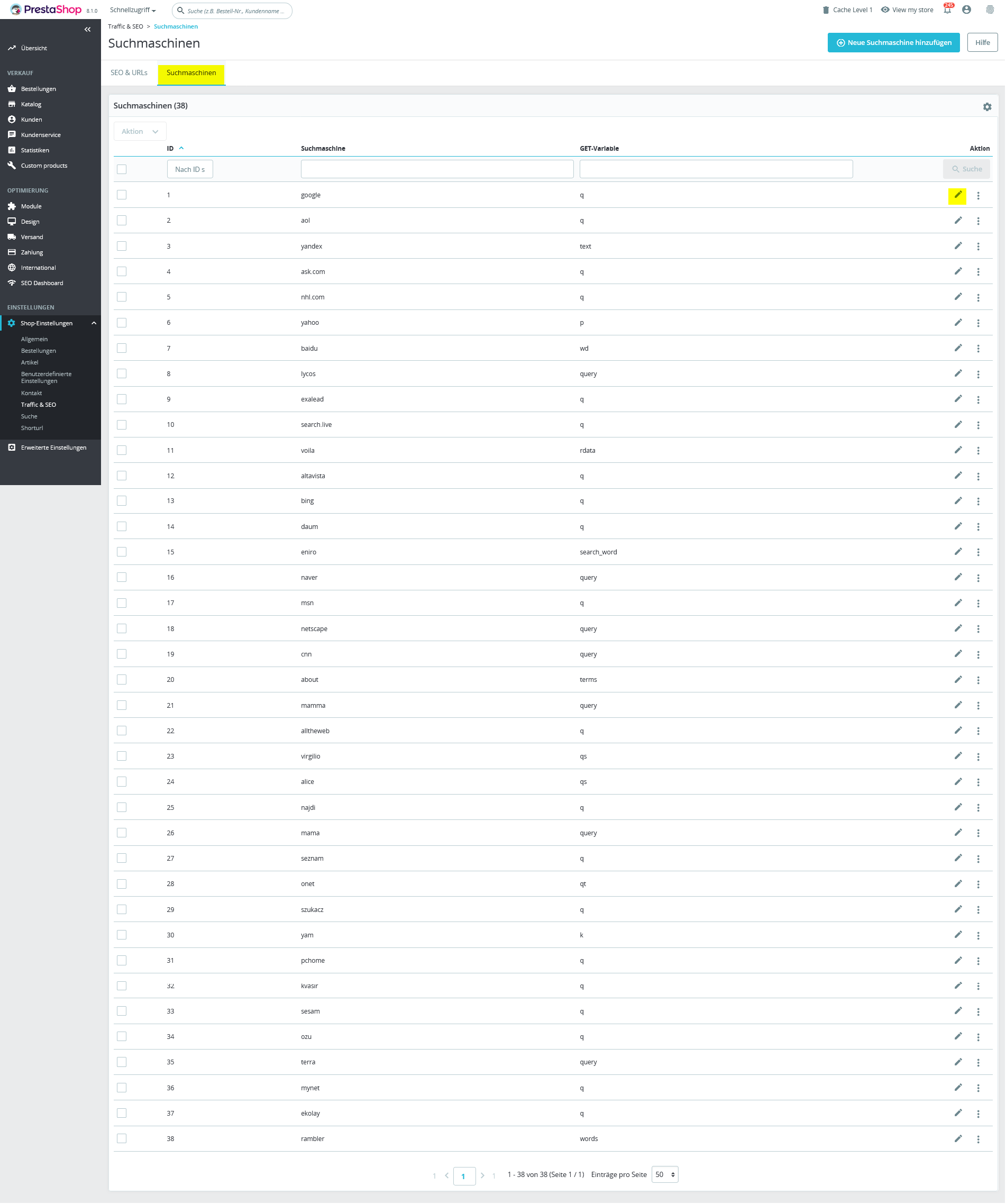Viewport: 1006px width, 1204px height.
Task: Switch to the SEO & URLs tab
Action: (x=129, y=73)
